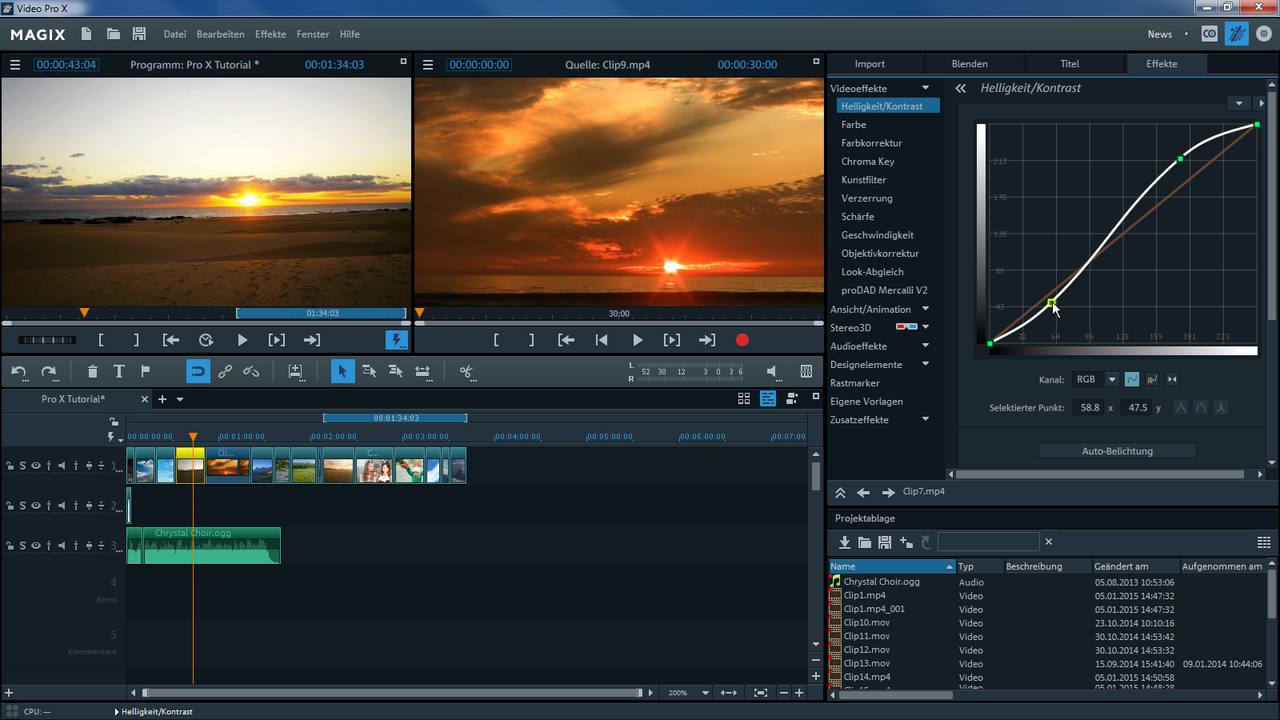Click the Projektablage search field
1280x720 pixels.
pos(988,542)
